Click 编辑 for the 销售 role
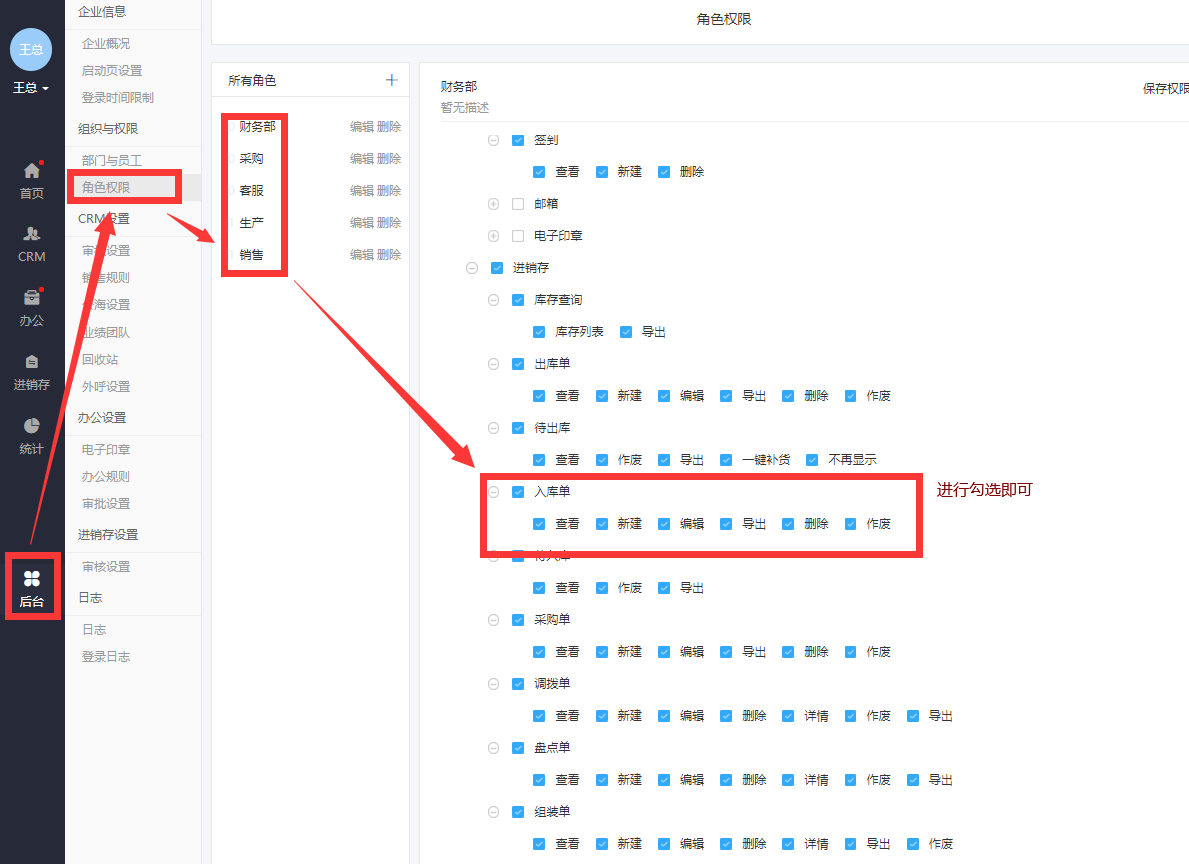 coord(362,255)
